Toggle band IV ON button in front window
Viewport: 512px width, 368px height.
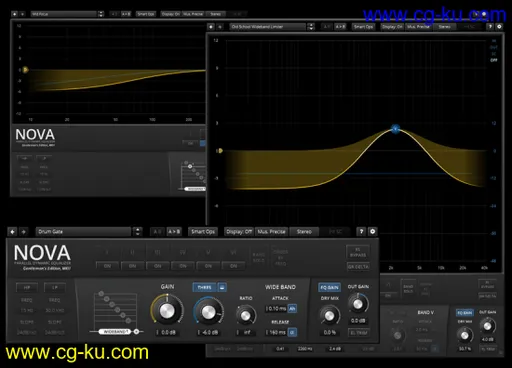(183, 266)
